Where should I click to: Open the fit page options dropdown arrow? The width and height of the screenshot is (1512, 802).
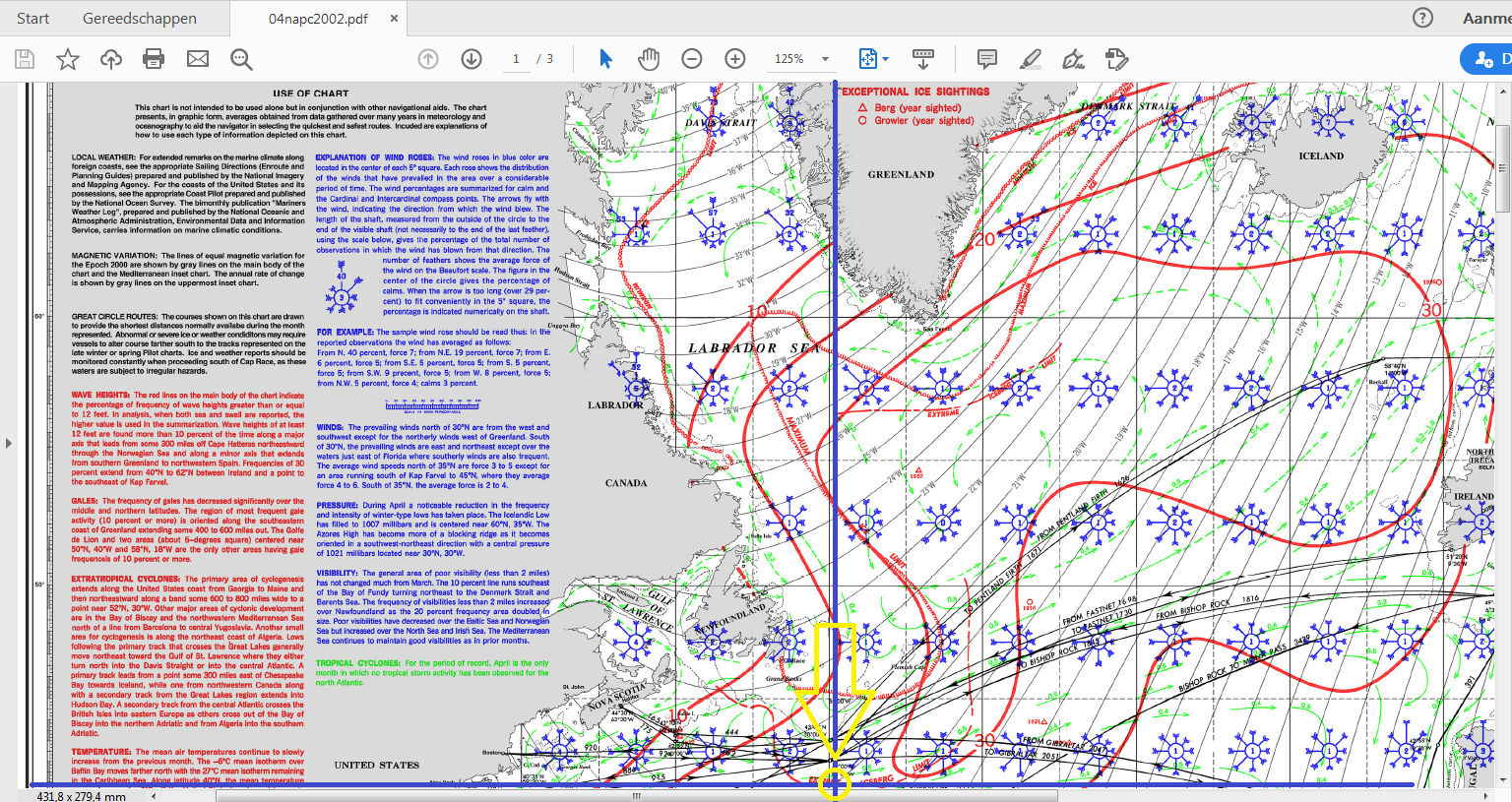[886, 59]
